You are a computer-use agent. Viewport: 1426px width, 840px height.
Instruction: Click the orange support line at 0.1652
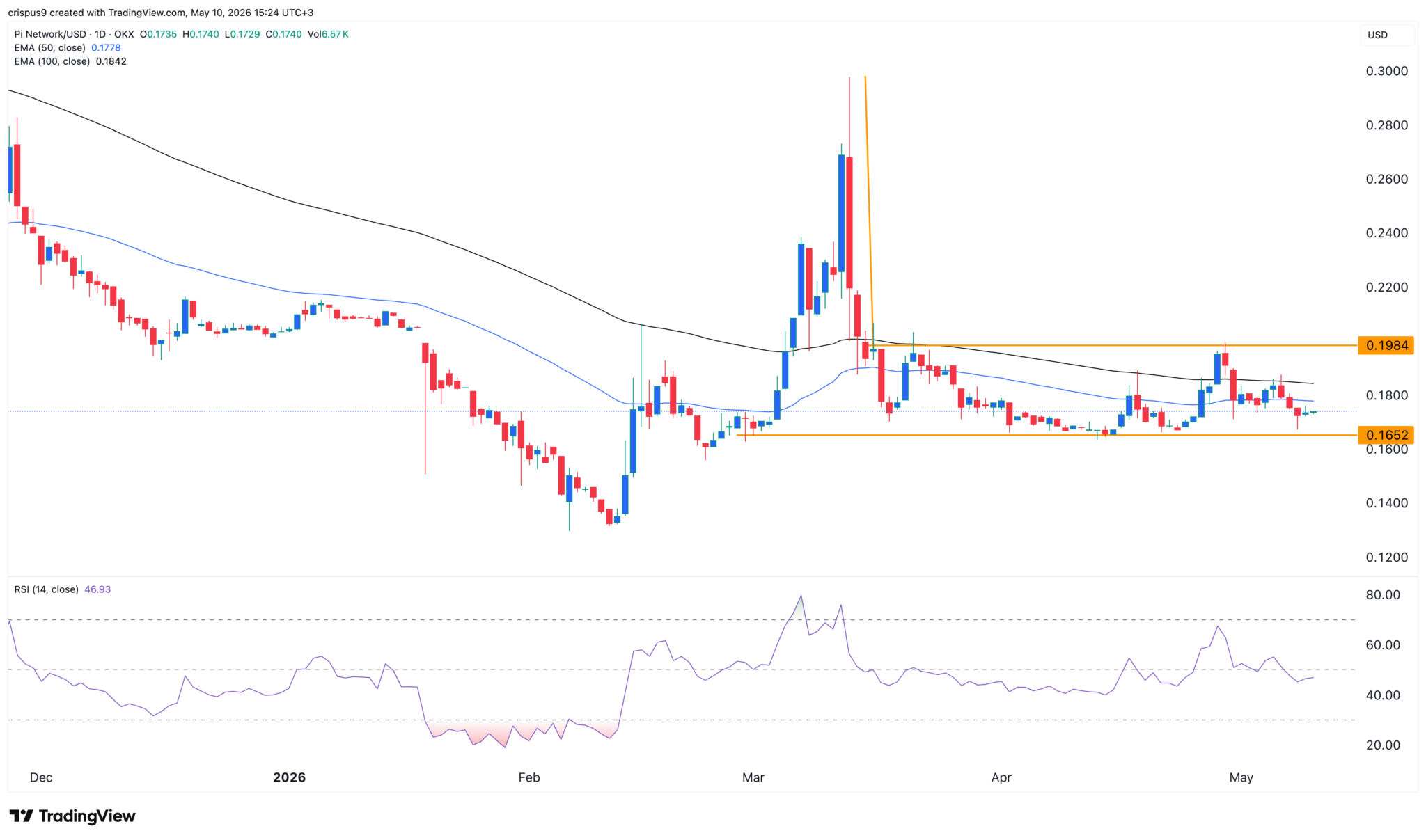[x=1044, y=435]
